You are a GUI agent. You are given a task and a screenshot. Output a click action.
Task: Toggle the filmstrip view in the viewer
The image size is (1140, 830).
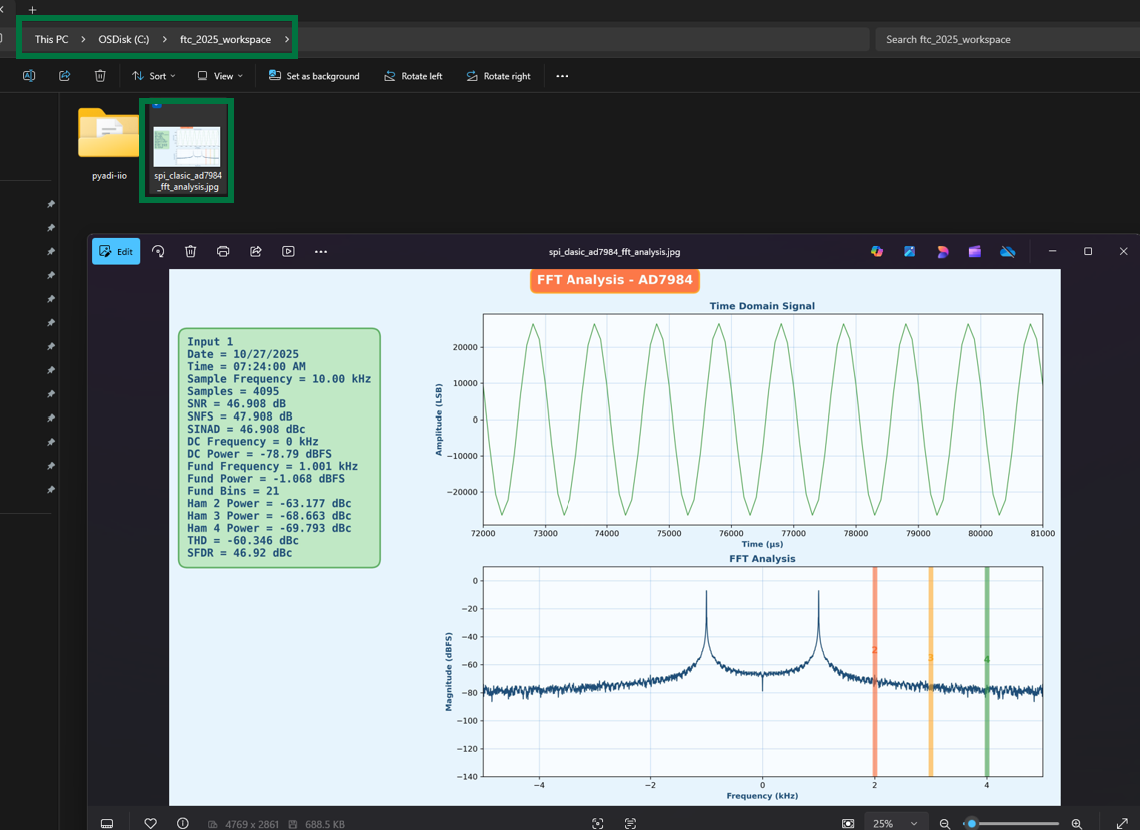coord(107,822)
